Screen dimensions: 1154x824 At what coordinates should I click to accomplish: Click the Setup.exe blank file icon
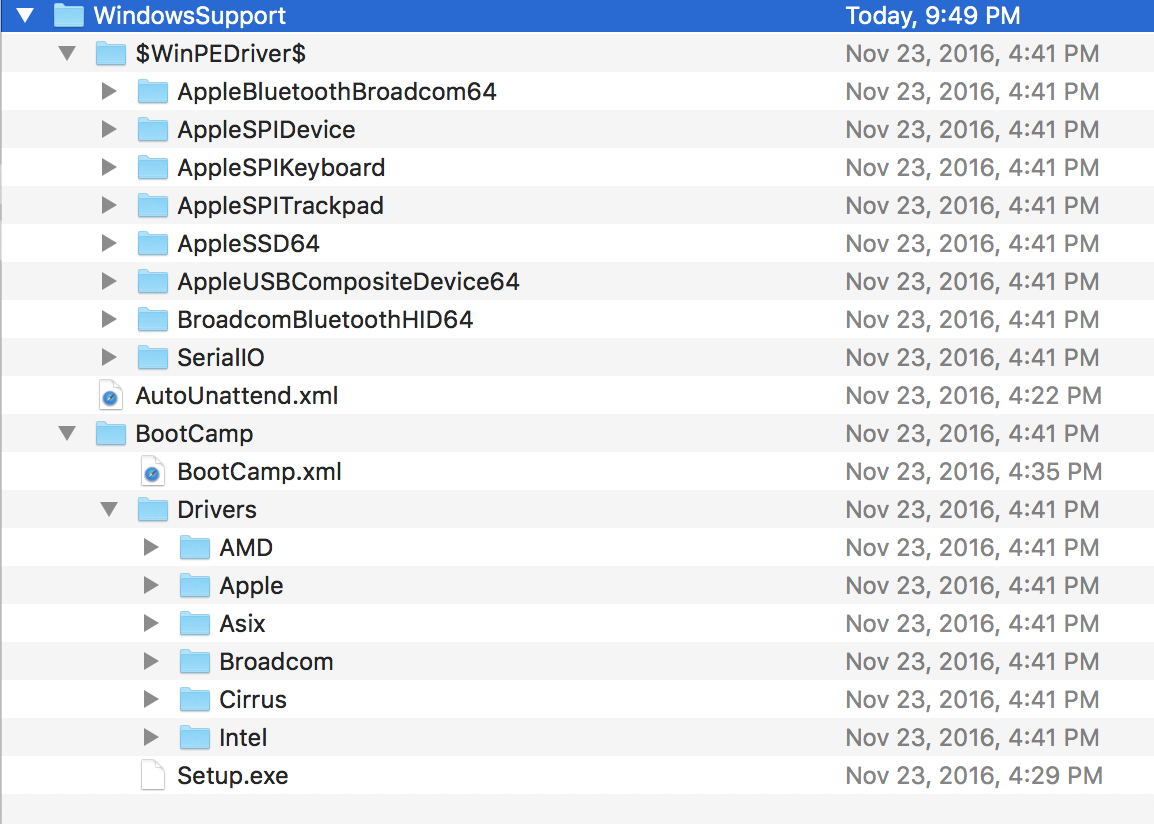(x=152, y=775)
